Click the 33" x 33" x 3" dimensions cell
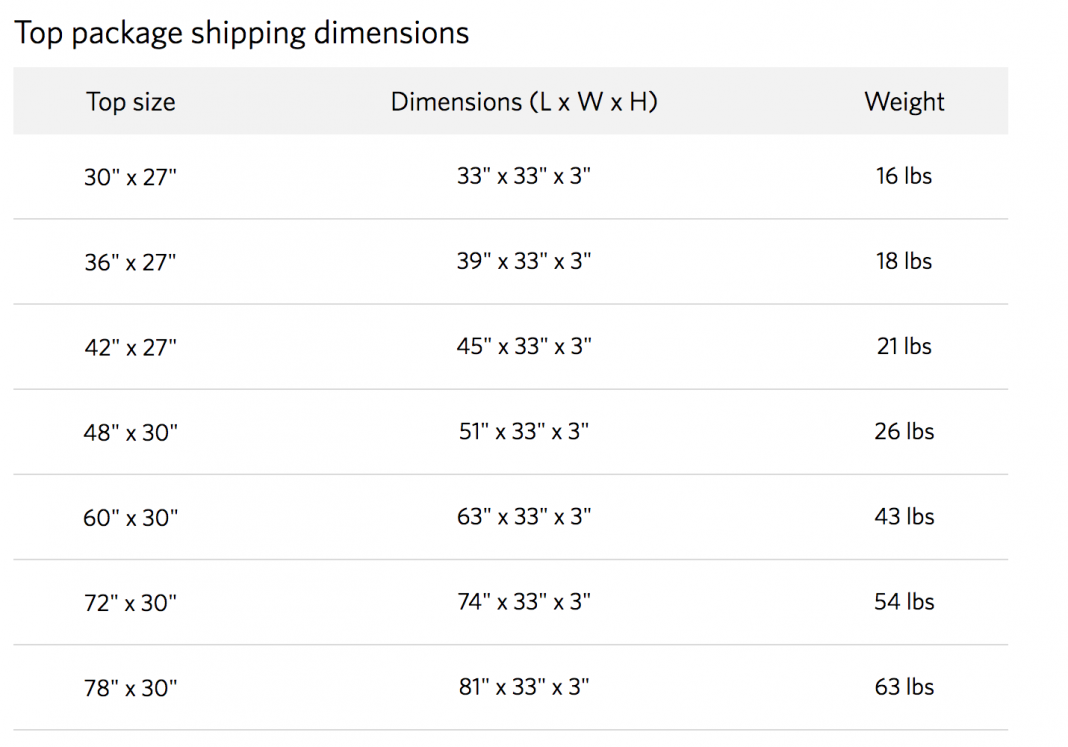The height and width of the screenshot is (747, 1068). point(524,177)
